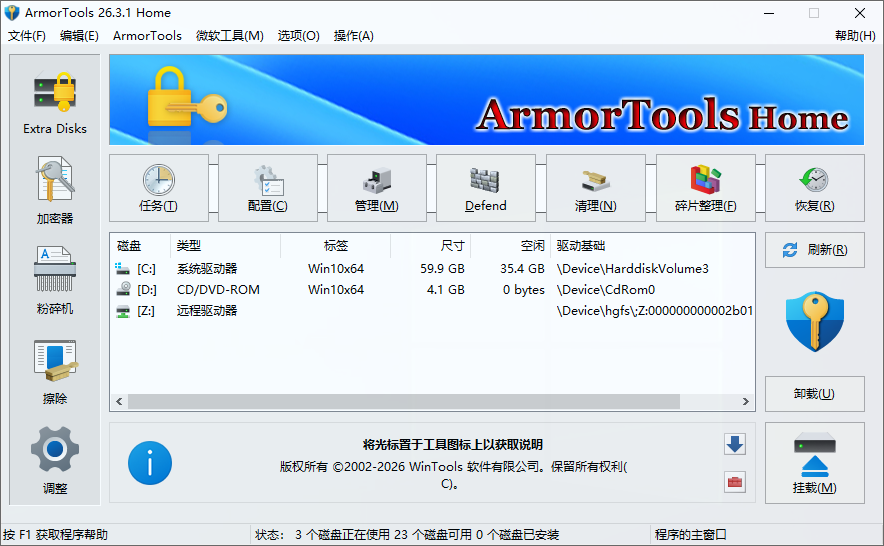The height and width of the screenshot is (546, 884).
Task: Click the disk list scroll left arrow
Action: (x=119, y=402)
